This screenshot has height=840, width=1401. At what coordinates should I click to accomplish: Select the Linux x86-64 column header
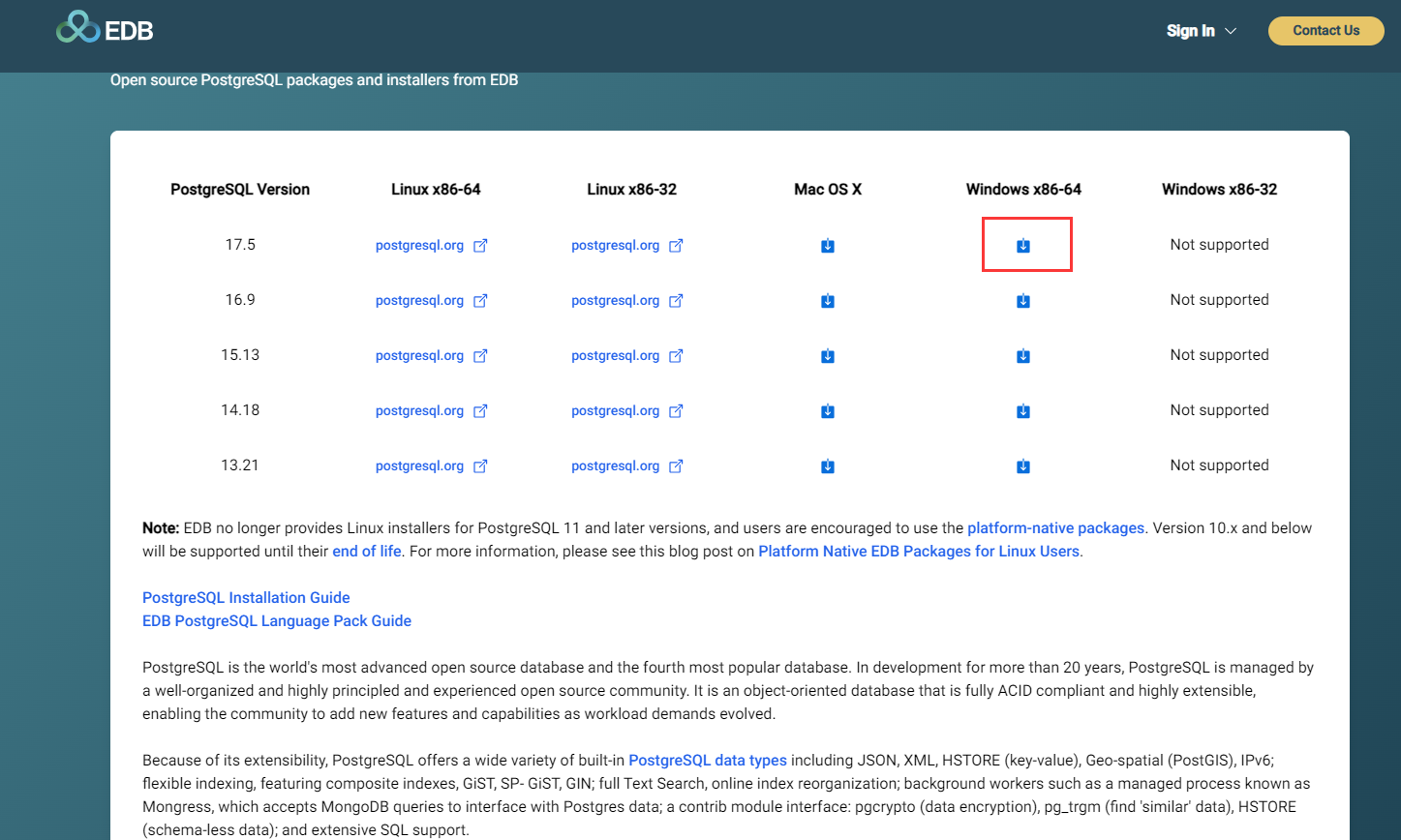coord(436,190)
